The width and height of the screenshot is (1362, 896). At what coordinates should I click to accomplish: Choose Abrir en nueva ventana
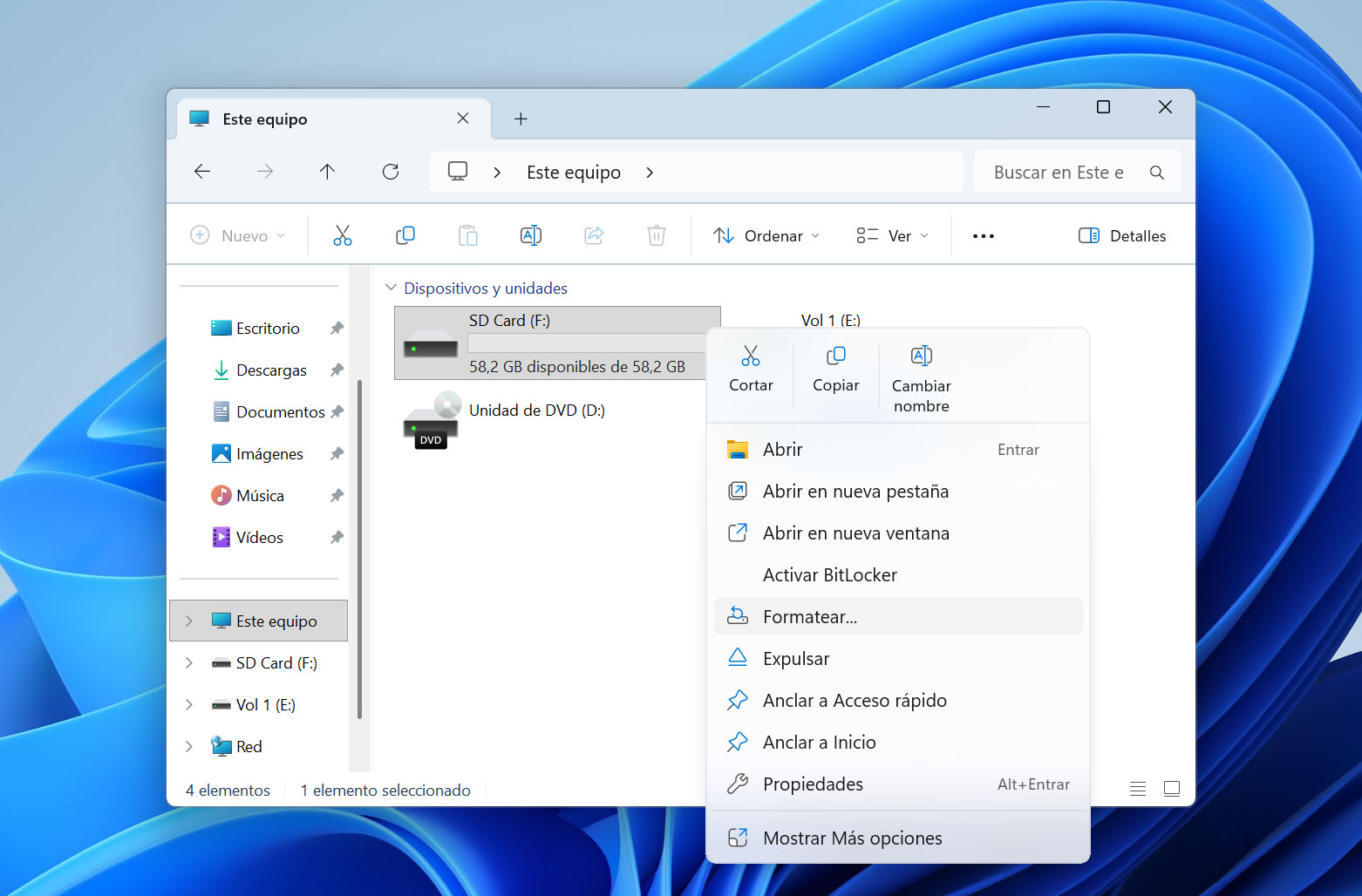pyautogui.click(x=898, y=533)
